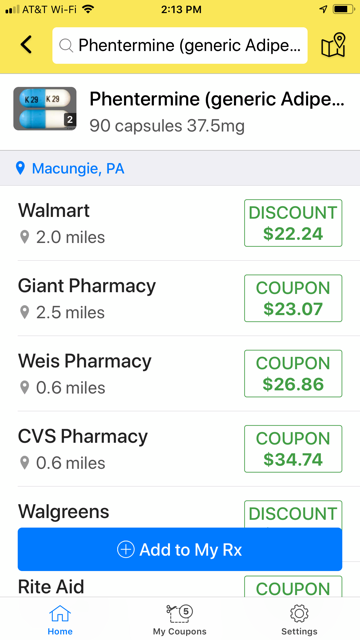Open the Rite Aid coupon box
The height and width of the screenshot is (640, 360).
pyautogui.click(x=293, y=586)
